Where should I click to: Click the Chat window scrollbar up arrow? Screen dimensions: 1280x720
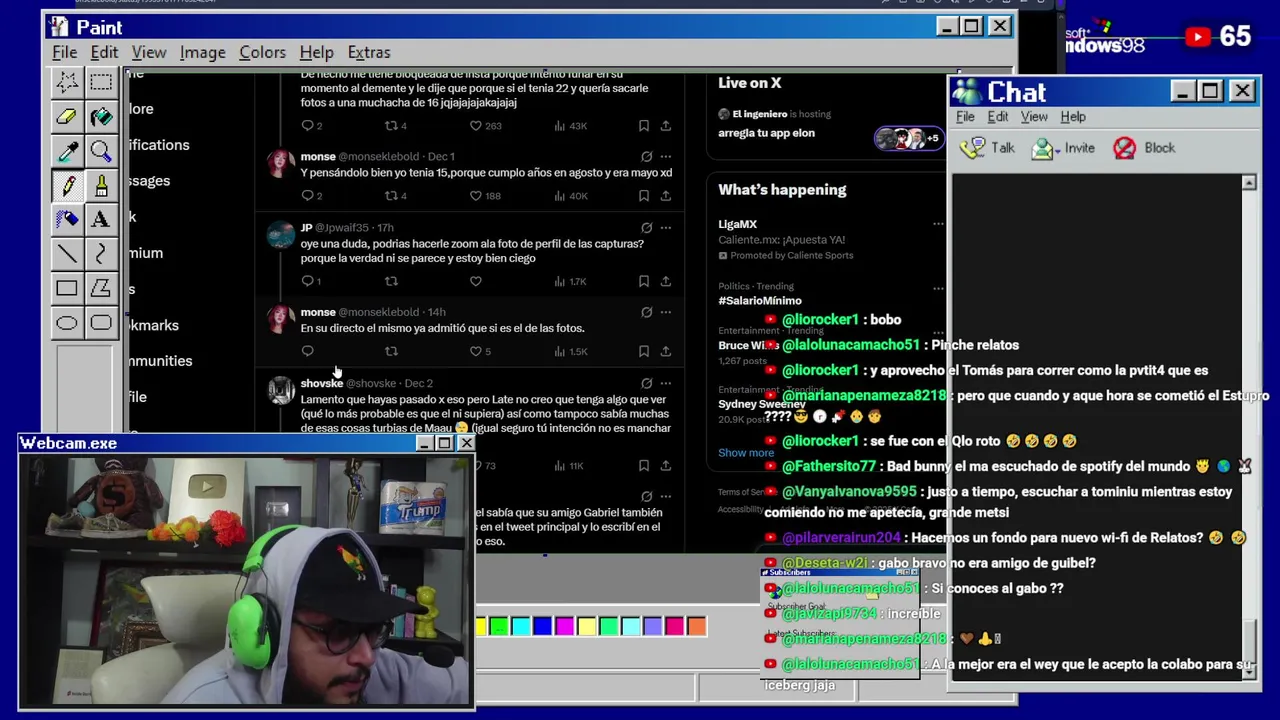pyautogui.click(x=1249, y=183)
